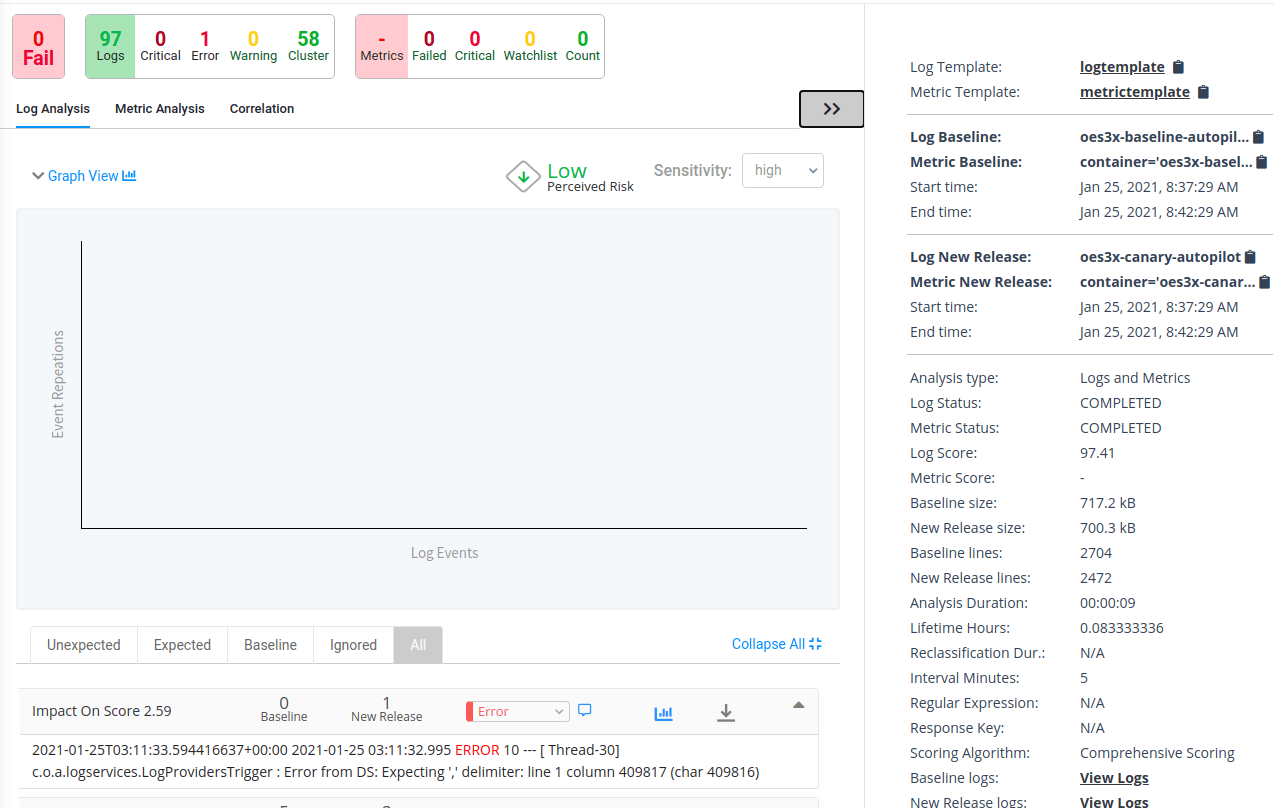Viewport: 1274px width, 808px height.
Task: Collapse the Impact On Score event row
Action: point(798,704)
